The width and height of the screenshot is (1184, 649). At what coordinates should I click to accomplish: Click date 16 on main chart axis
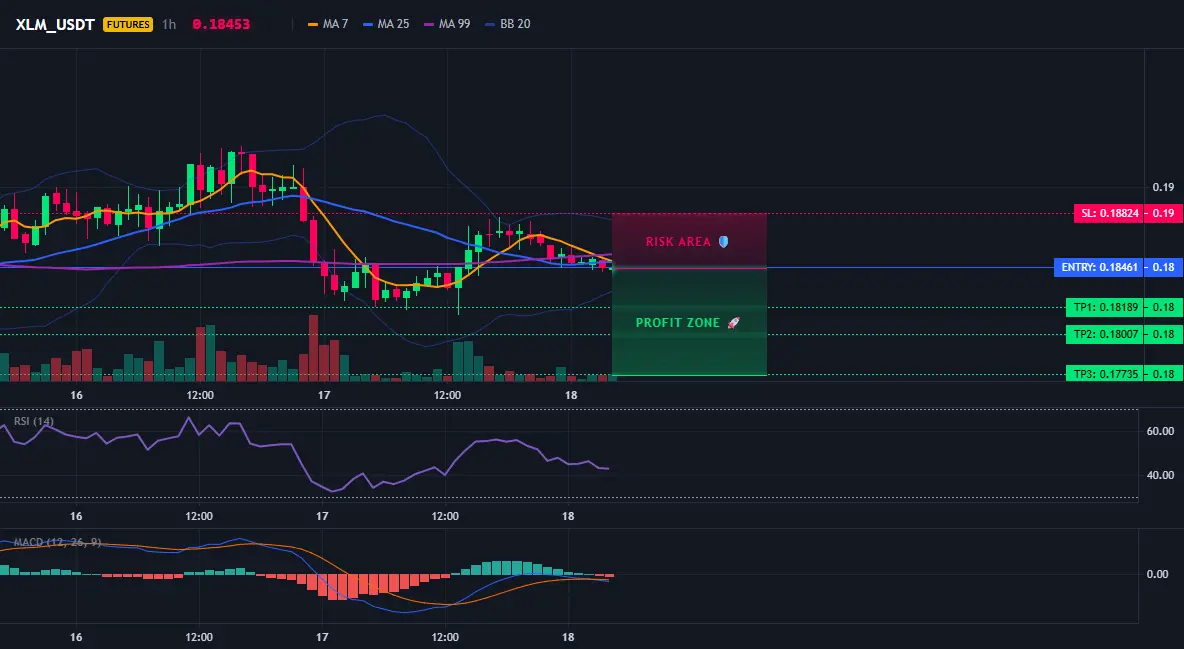(76, 395)
